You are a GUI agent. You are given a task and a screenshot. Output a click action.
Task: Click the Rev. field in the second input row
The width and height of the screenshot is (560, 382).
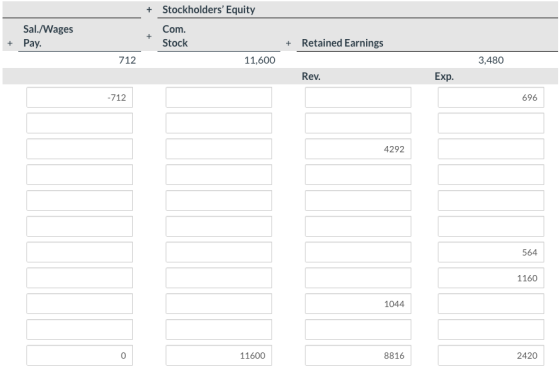click(x=358, y=123)
